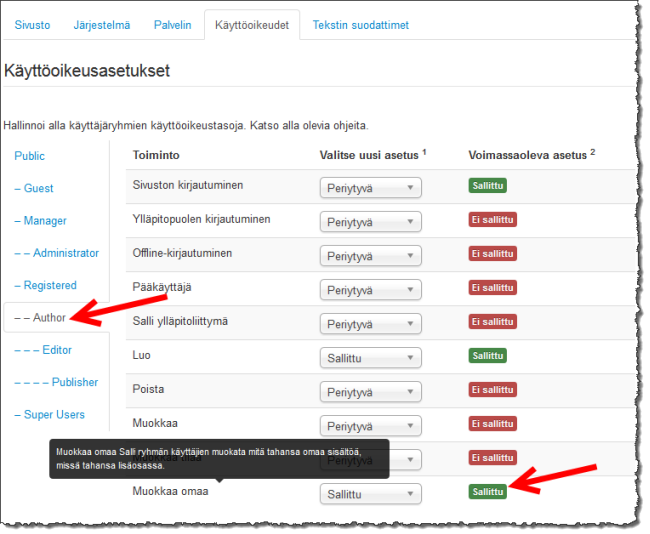The image size is (650, 534).
Task: Open dropdown for Sivuston kirjautuminen
Action: (370, 188)
